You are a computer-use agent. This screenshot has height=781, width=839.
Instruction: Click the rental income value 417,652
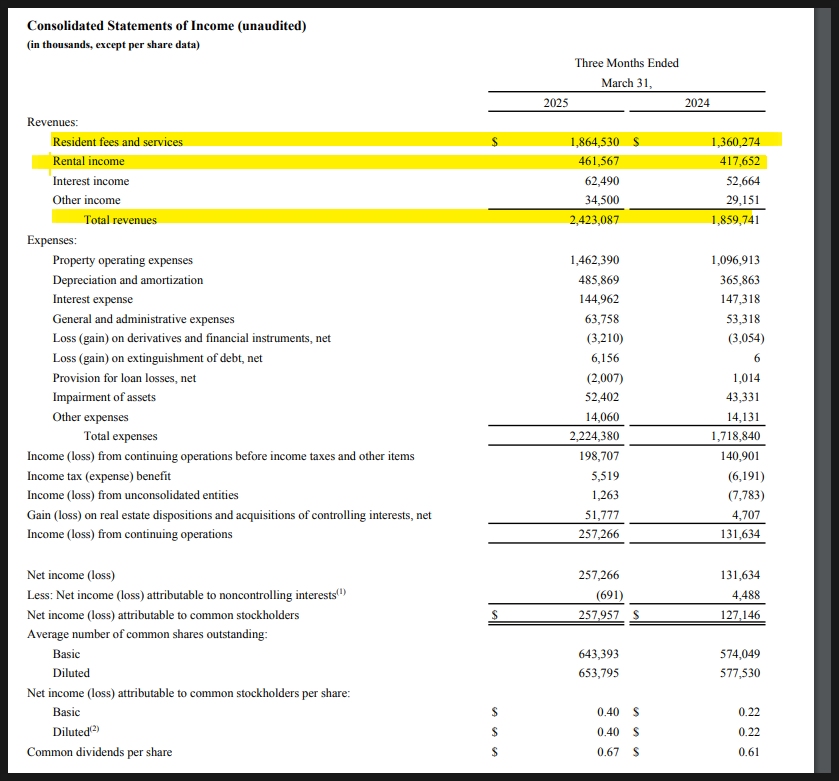740,161
